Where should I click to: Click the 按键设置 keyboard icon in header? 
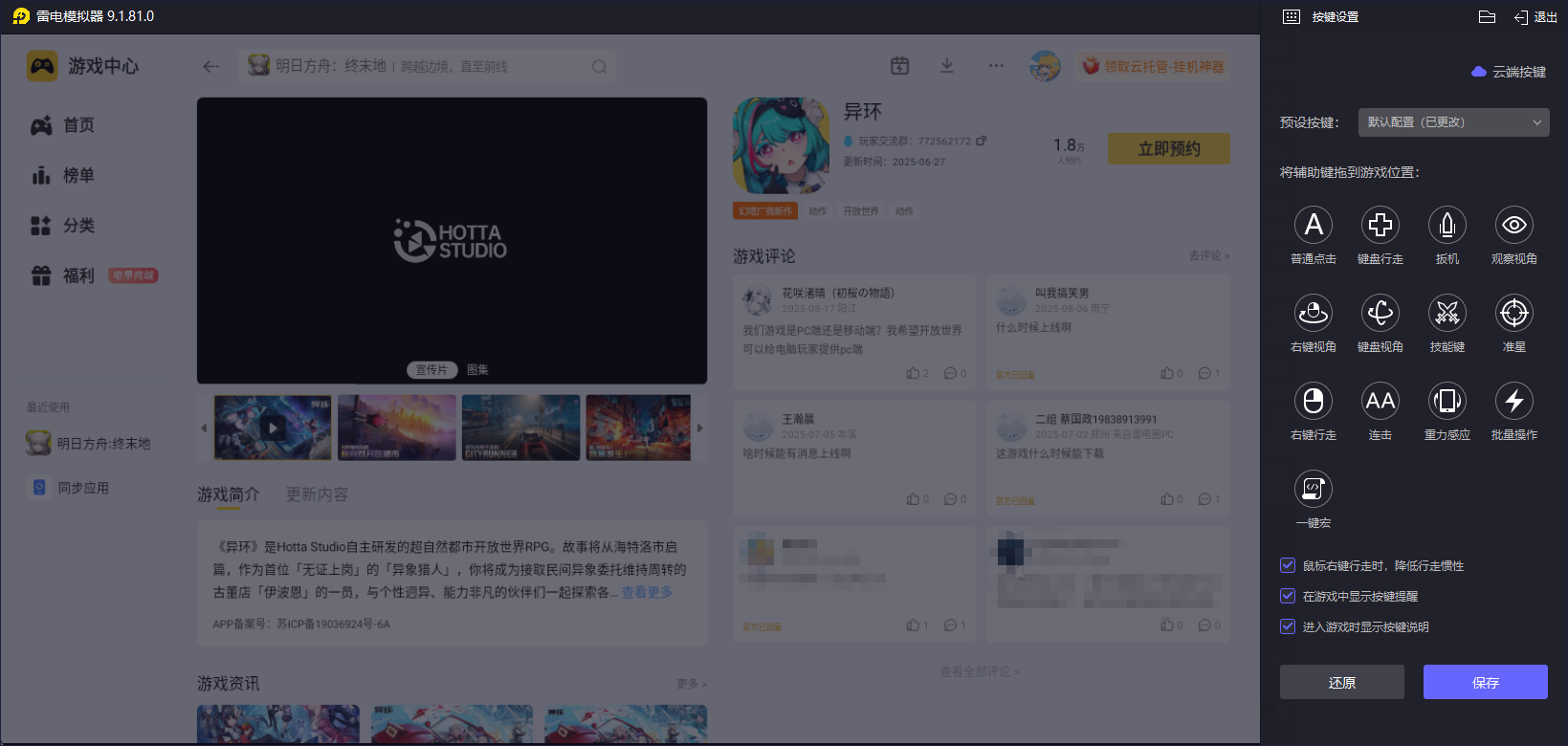pyautogui.click(x=1292, y=17)
